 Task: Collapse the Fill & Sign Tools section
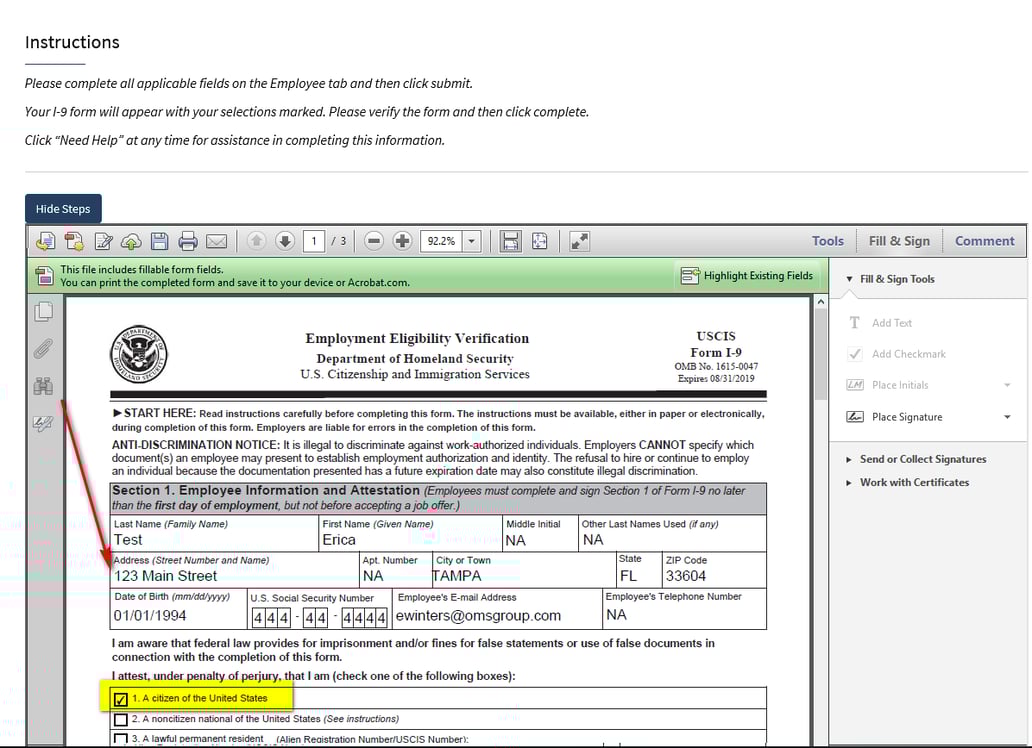pyautogui.click(x=849, y=279)
